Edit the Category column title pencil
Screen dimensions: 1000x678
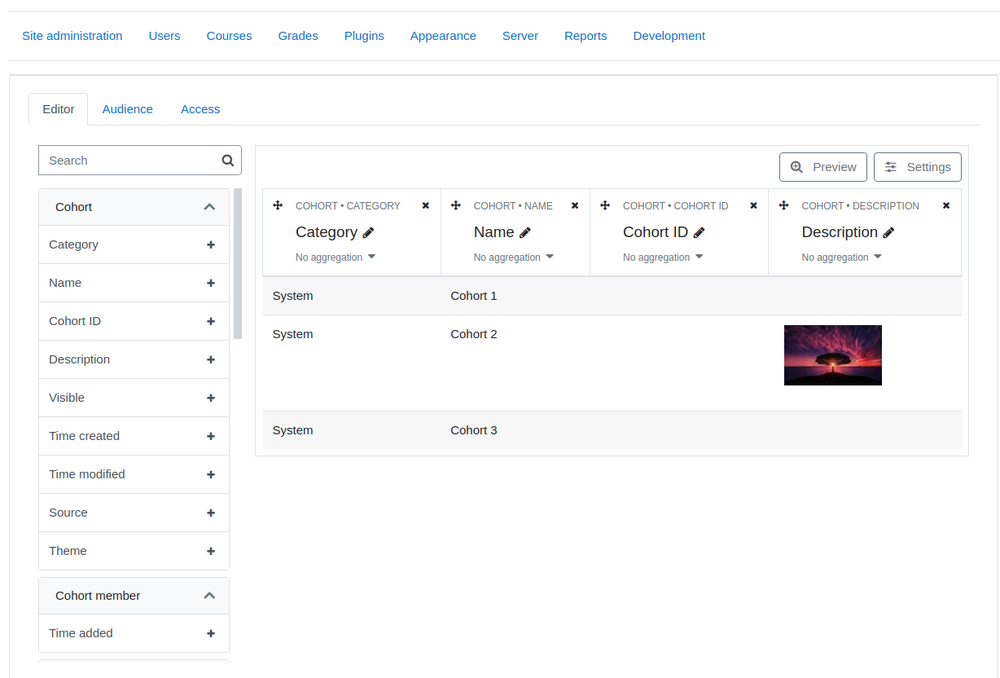point(368,233)
